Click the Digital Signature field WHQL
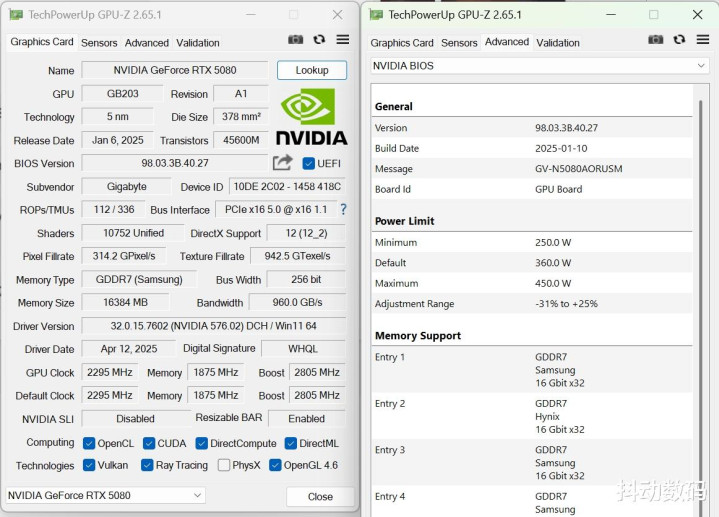The width and height of the screenshot is (719, 517). tap(303, 349)
